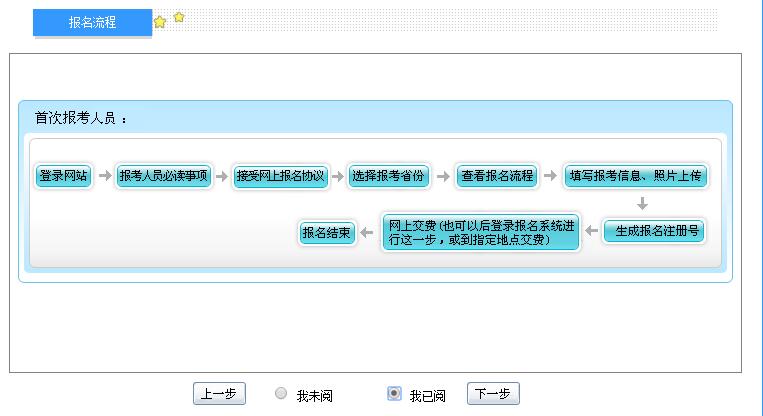Click the 选择报考省份 step box

pyautogui.click(x=388, y=176)
